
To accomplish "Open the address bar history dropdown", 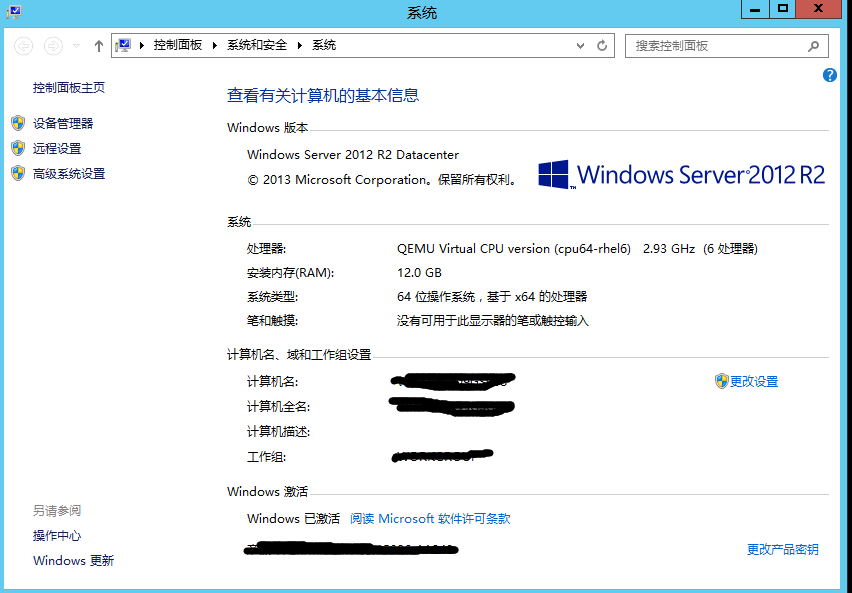I will point(580,46).
